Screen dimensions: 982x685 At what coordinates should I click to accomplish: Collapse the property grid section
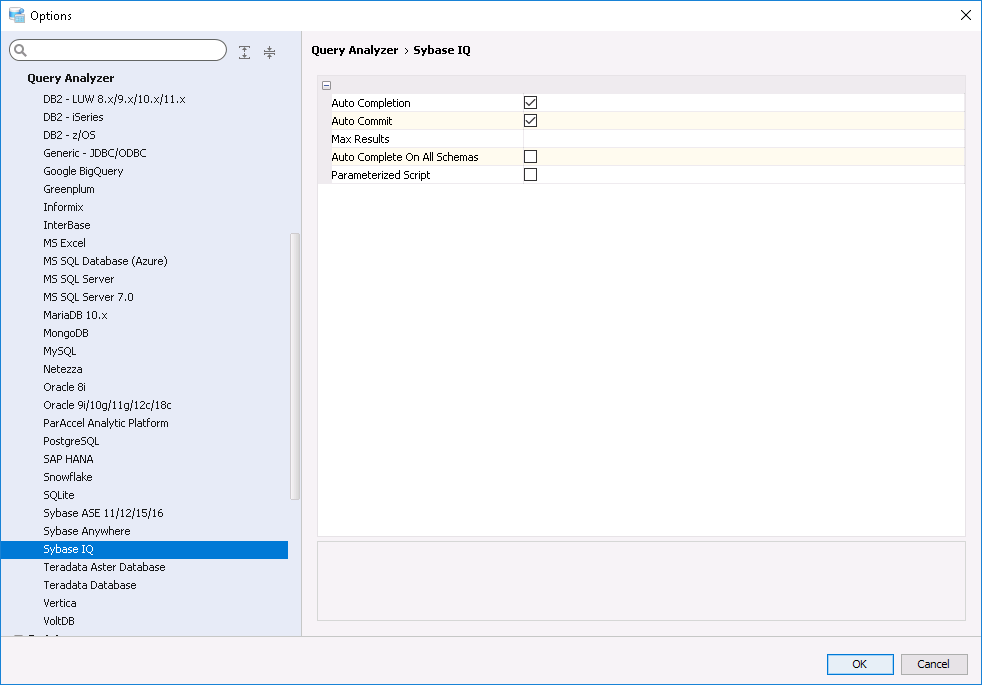327,86
